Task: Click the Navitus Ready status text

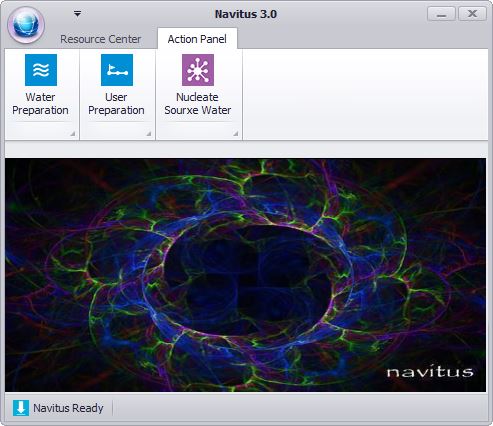Action: click(x=68, y=408)
